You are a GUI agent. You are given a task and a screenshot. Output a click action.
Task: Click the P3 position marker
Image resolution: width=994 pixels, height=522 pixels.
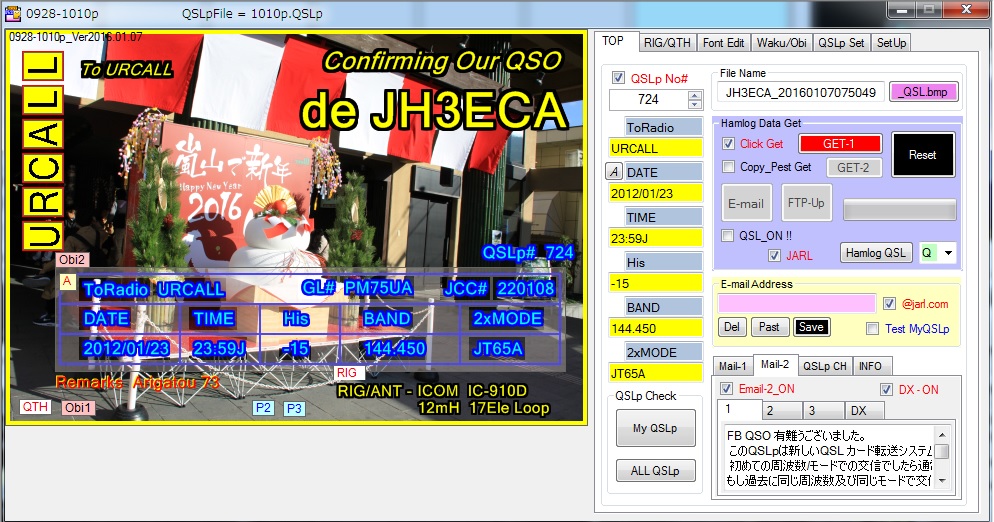[294, 408]
